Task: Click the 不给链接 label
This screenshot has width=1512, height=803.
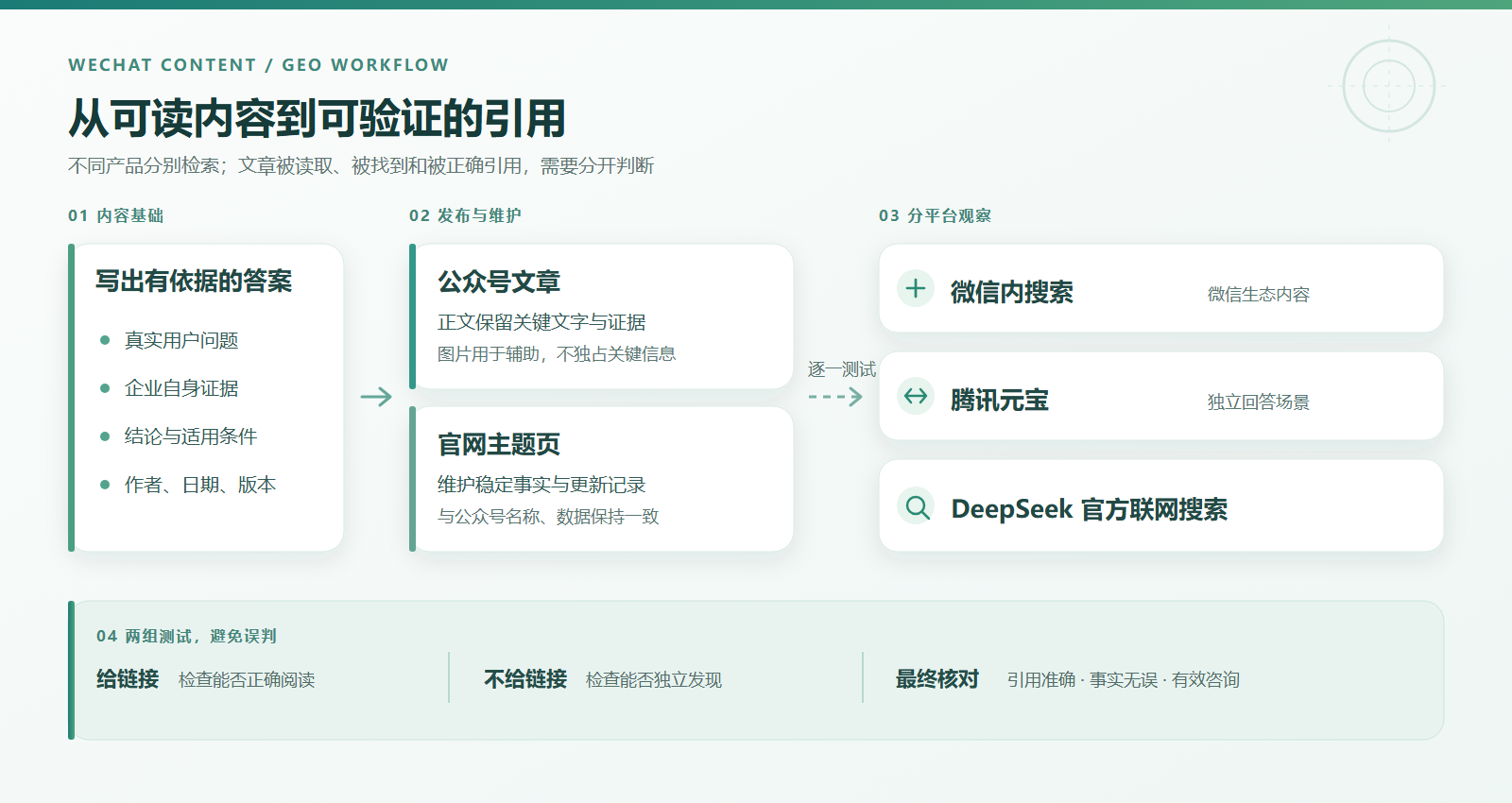Action: pyautogui.click(x=525, y=679)
